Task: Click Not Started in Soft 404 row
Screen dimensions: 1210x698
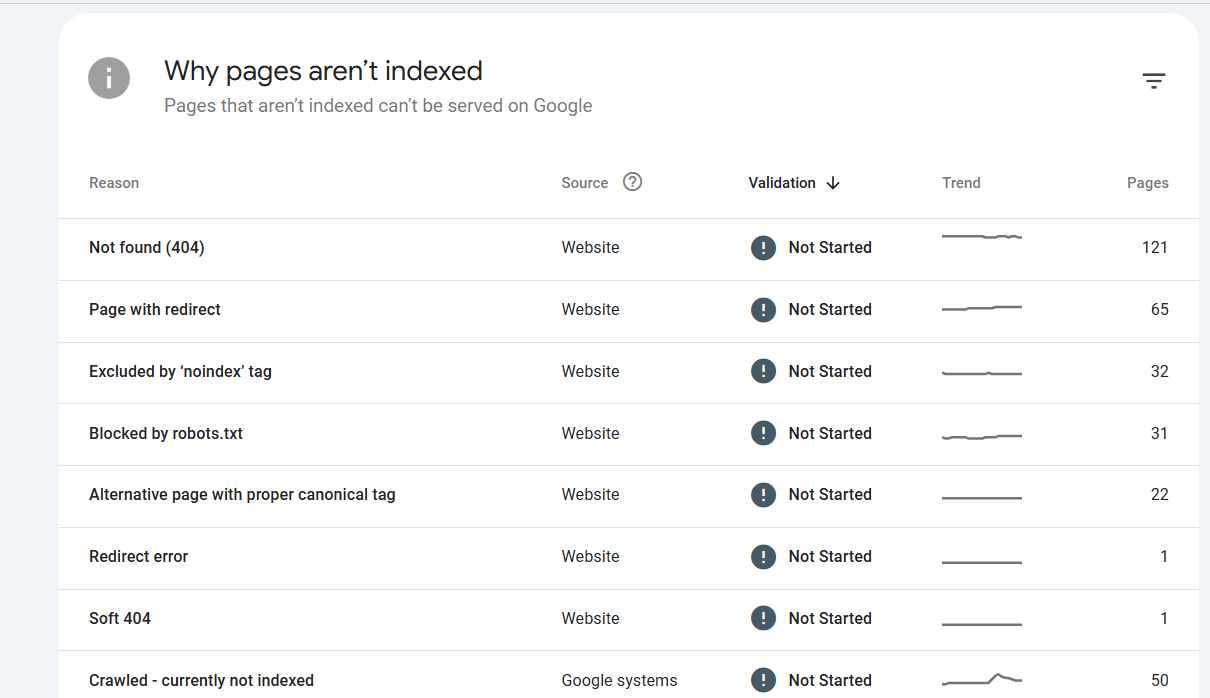Action: tap(830, 618)
